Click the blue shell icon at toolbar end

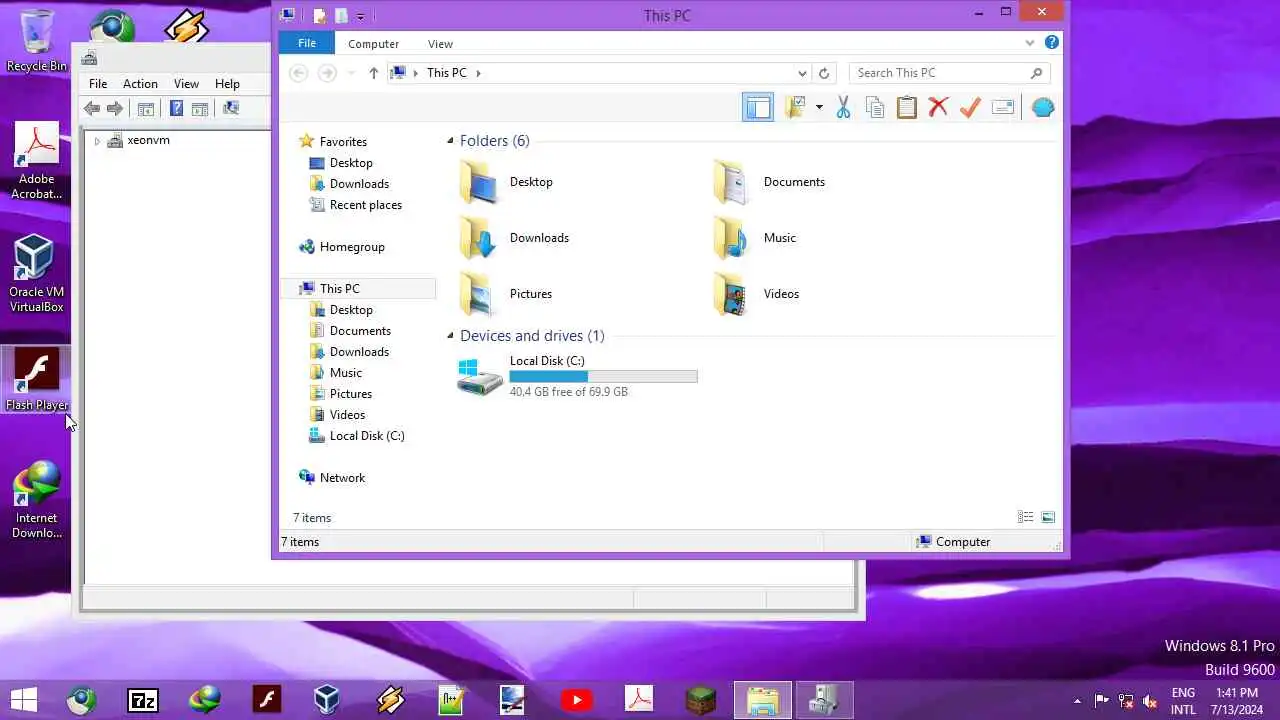pos(1043,108)
